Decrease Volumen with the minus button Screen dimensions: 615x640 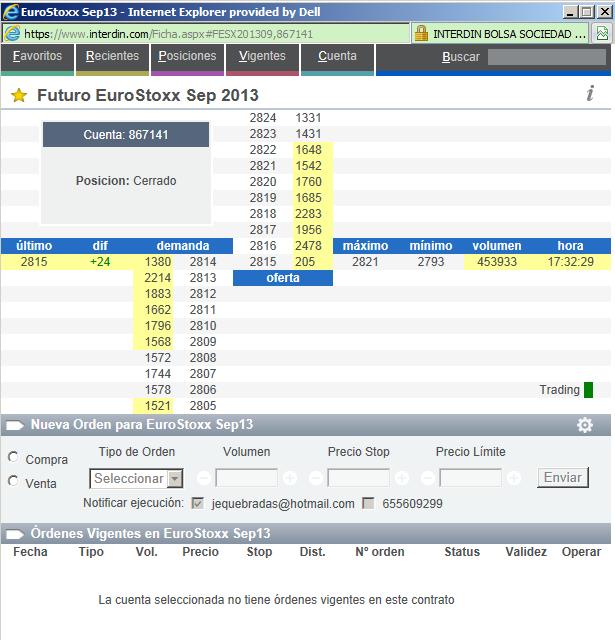click(204, 478)
